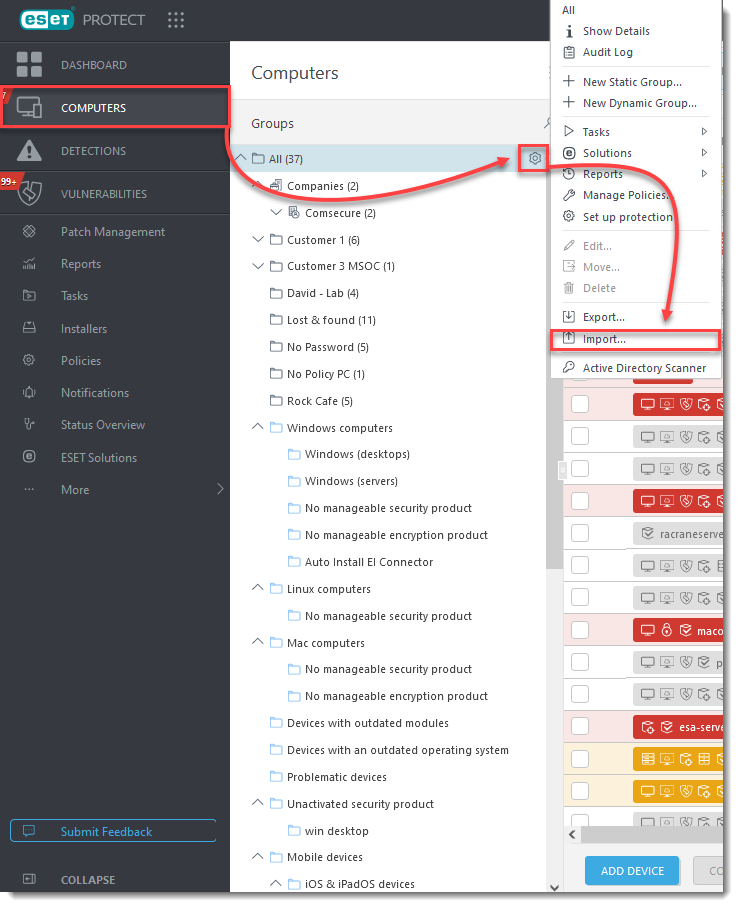Click the Status Overview stethoscope icon

[x=29, y=425]
